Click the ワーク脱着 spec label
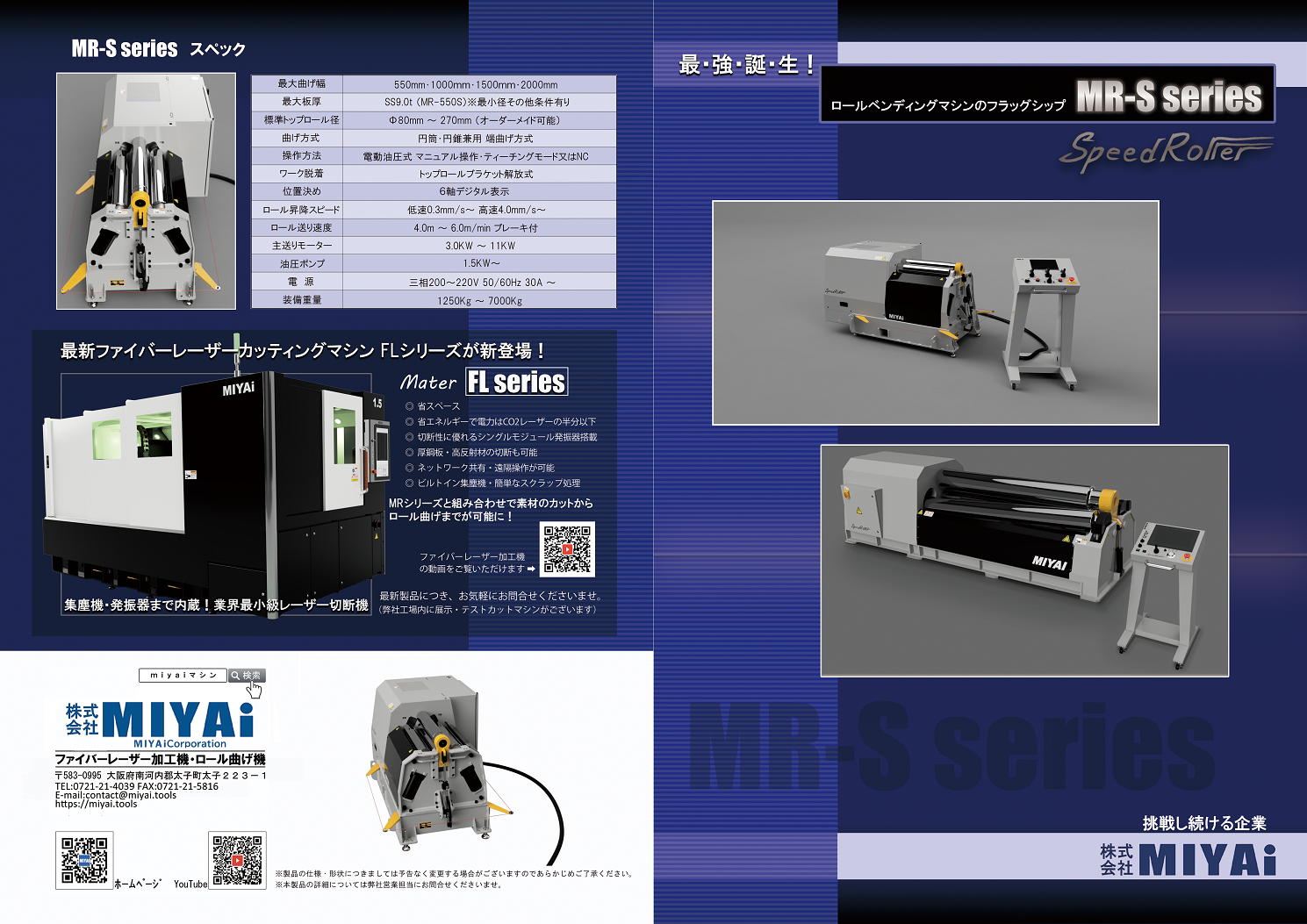 pyautogui.click(x=301, y=174)
